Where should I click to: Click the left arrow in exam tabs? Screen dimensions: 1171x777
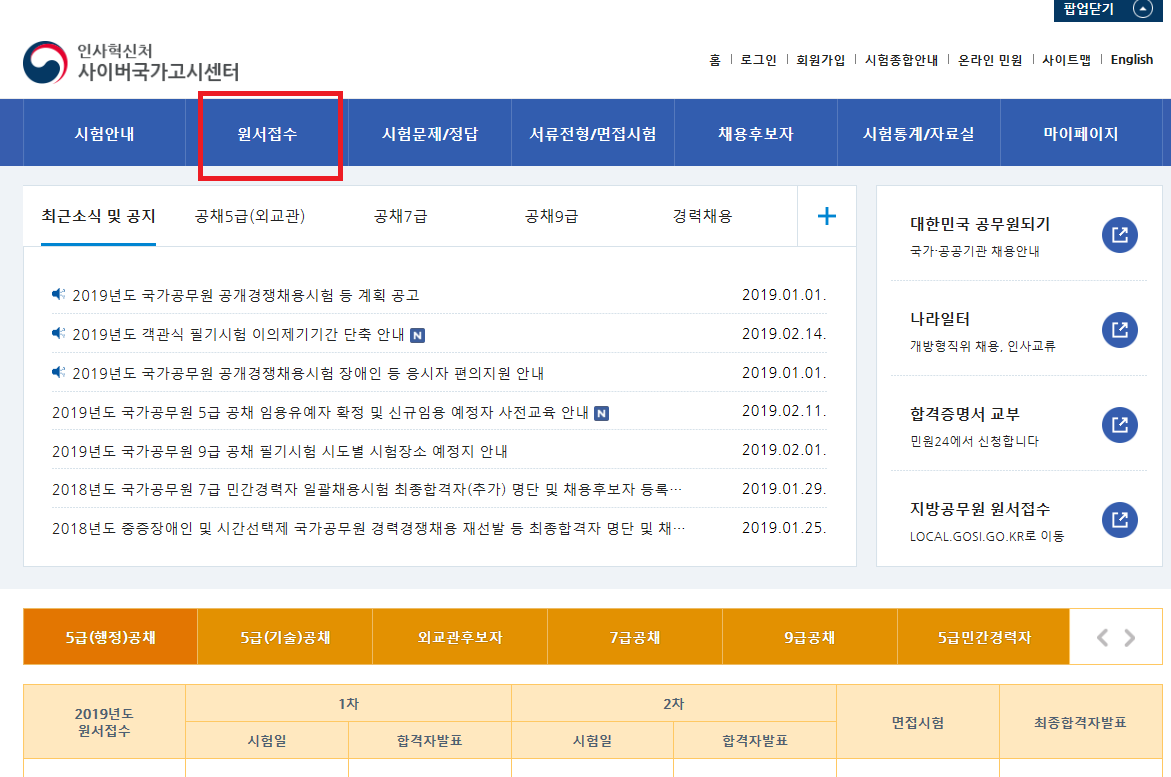pyautogui.click(x=1102, y=637)
